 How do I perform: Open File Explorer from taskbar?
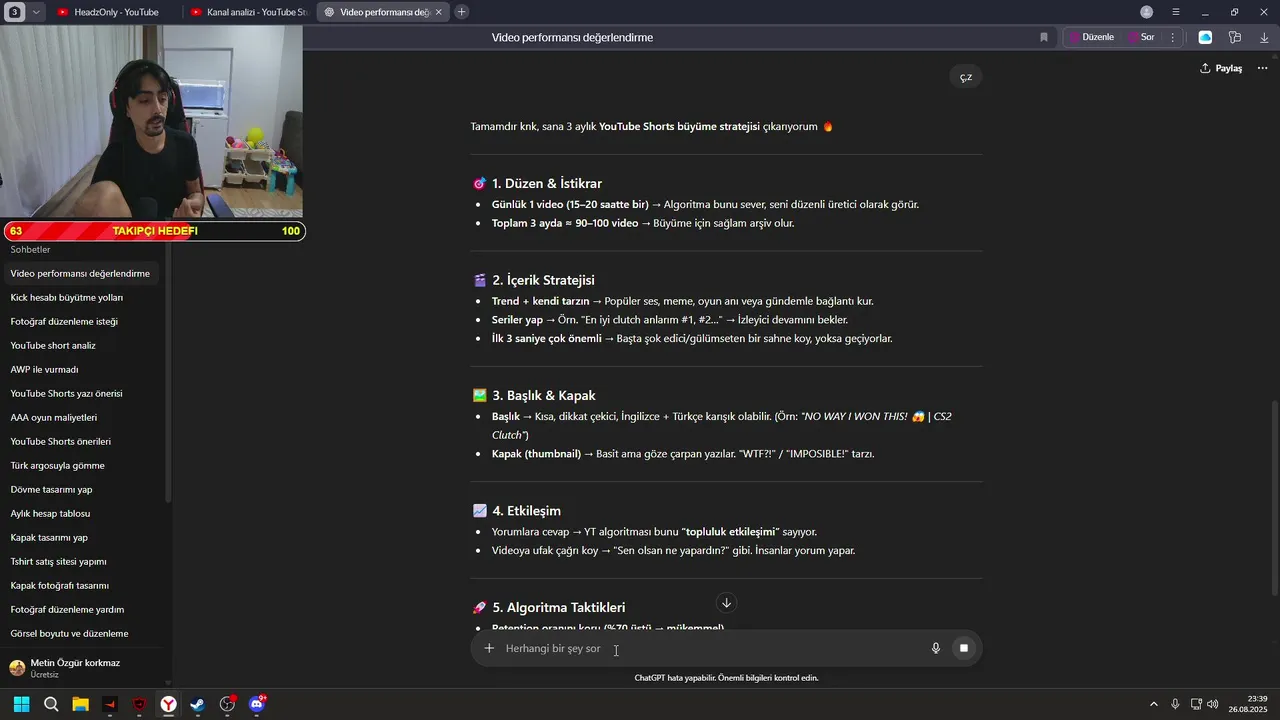coord(80,704)
